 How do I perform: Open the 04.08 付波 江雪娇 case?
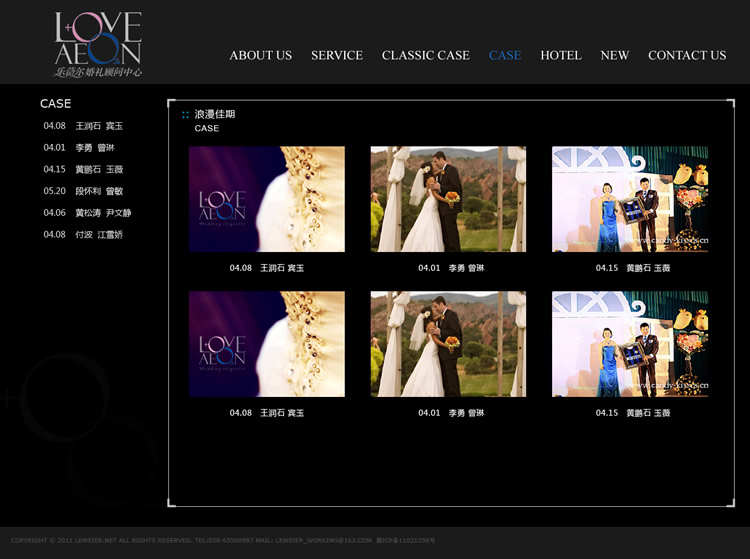(x=83, y=235)
